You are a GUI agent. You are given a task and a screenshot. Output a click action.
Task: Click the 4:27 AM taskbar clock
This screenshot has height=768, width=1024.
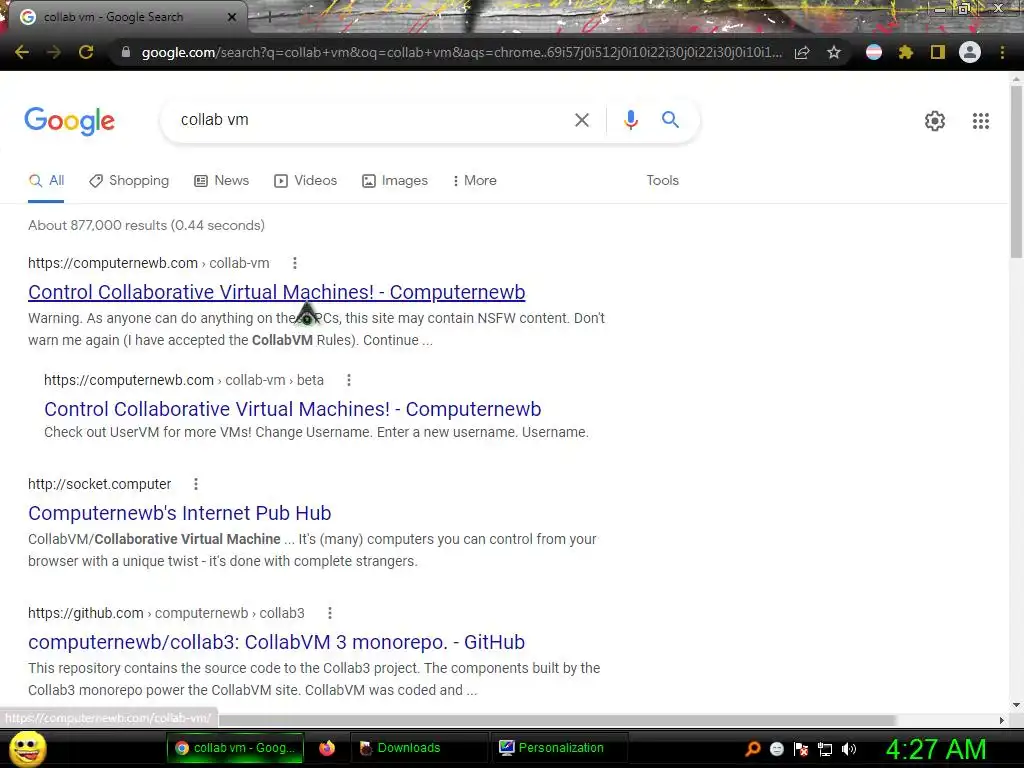935,749
